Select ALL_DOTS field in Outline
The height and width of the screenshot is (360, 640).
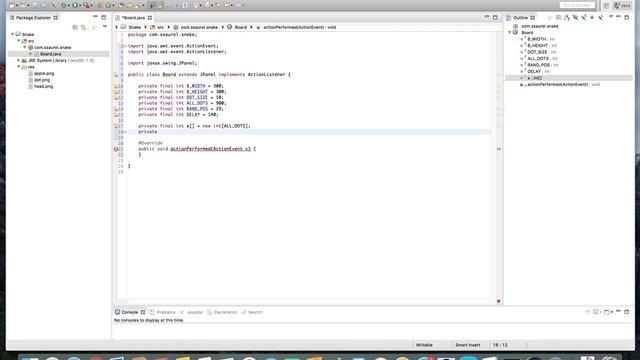(538, 59)
